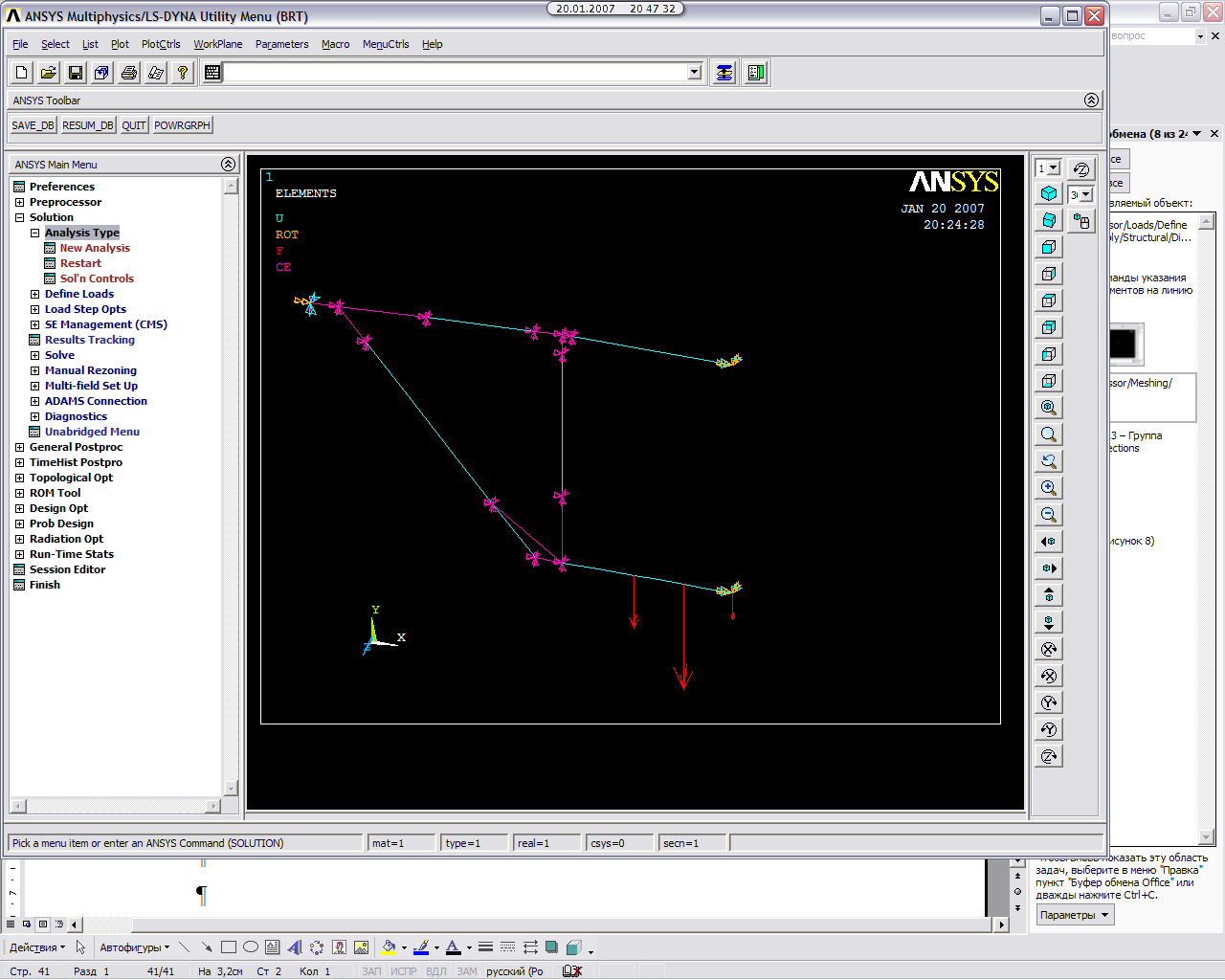Open the PlotCtrls menu
The width and height of the screenshot is (1225, 980).
[161, 44]
